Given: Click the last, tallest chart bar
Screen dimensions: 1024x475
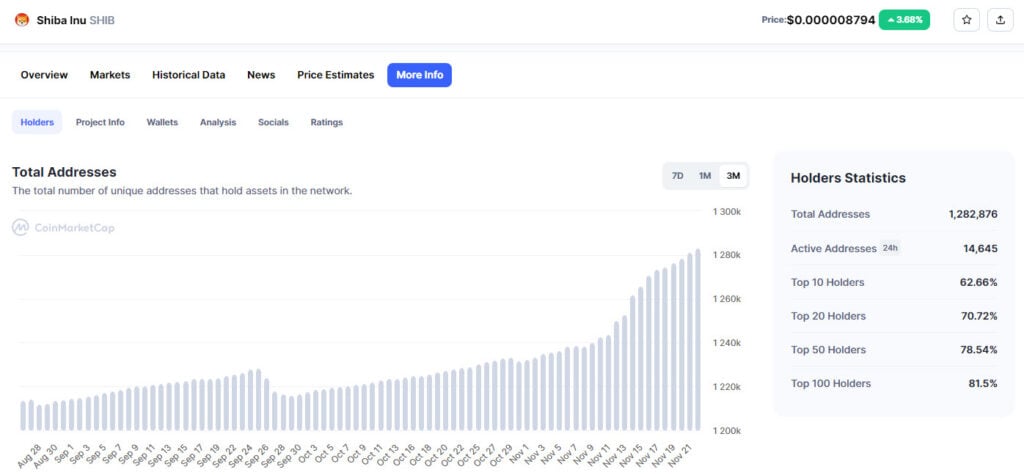Looking at the screenshot, I should tap(697, 340).
